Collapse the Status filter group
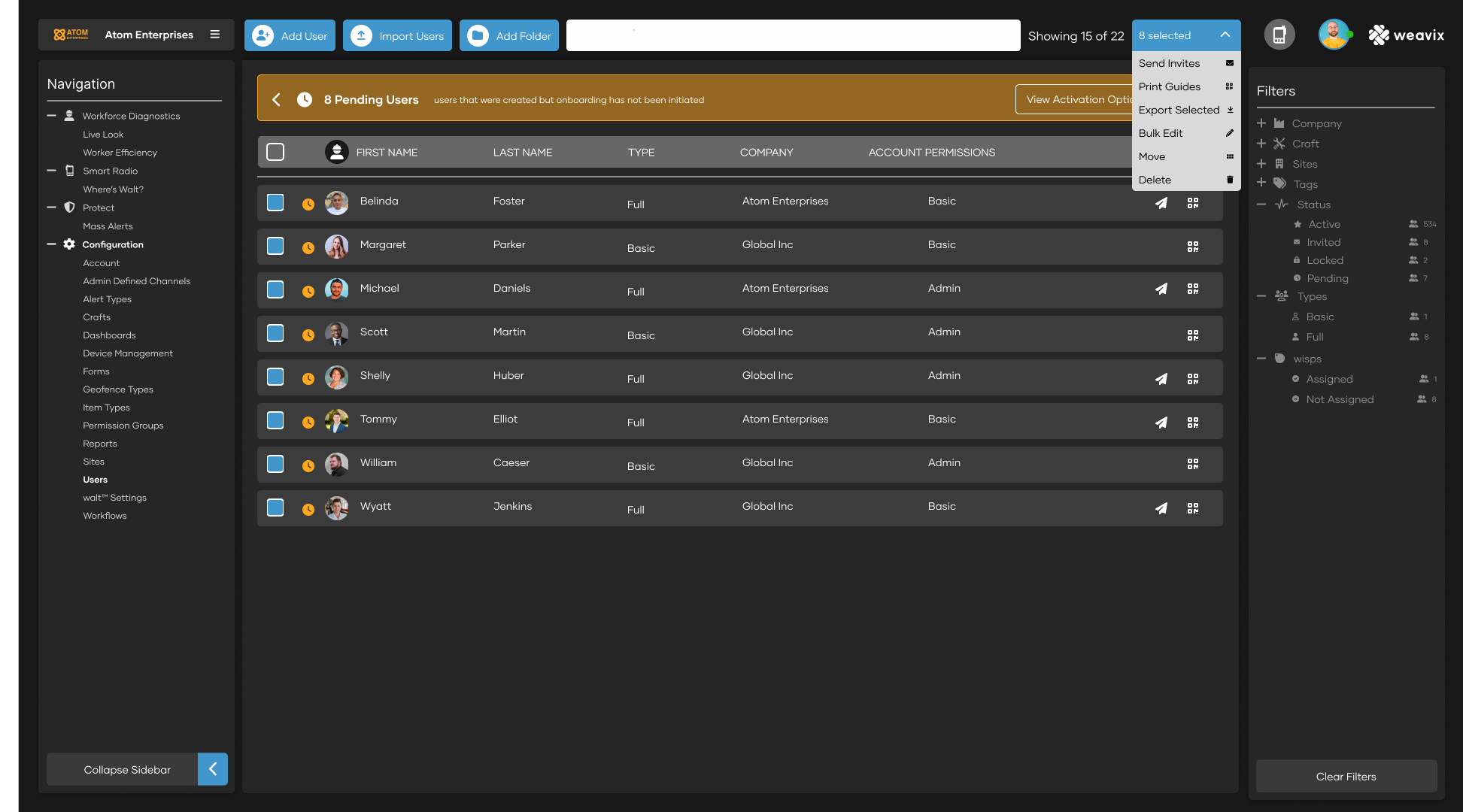 tap(1261, 205)
